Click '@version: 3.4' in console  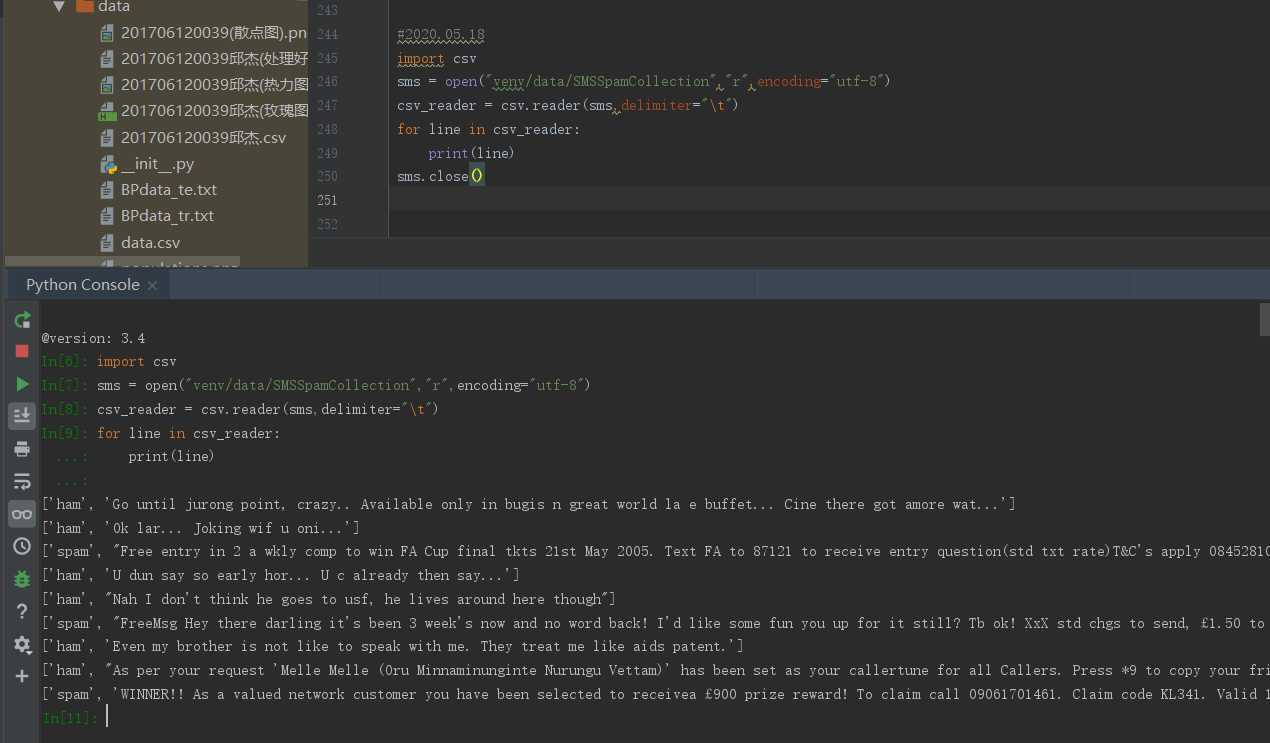click(93, 338)
